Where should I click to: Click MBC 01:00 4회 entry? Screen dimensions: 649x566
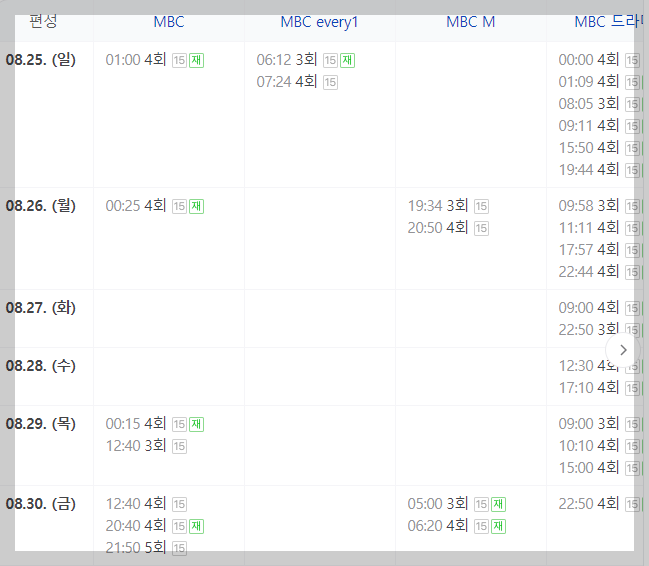(136, 60)
